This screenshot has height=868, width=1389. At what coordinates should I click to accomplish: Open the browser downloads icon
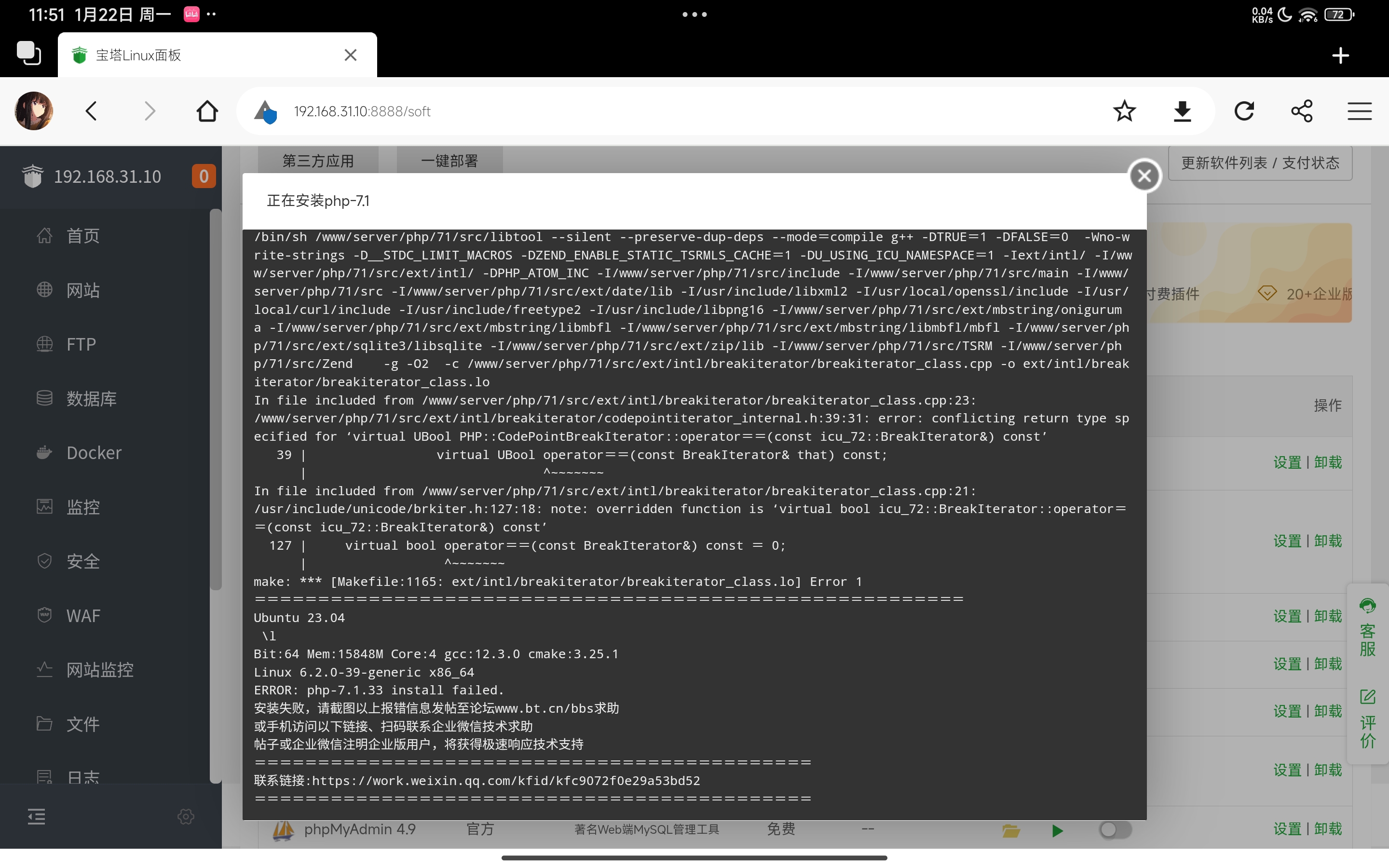[1183, 111]
